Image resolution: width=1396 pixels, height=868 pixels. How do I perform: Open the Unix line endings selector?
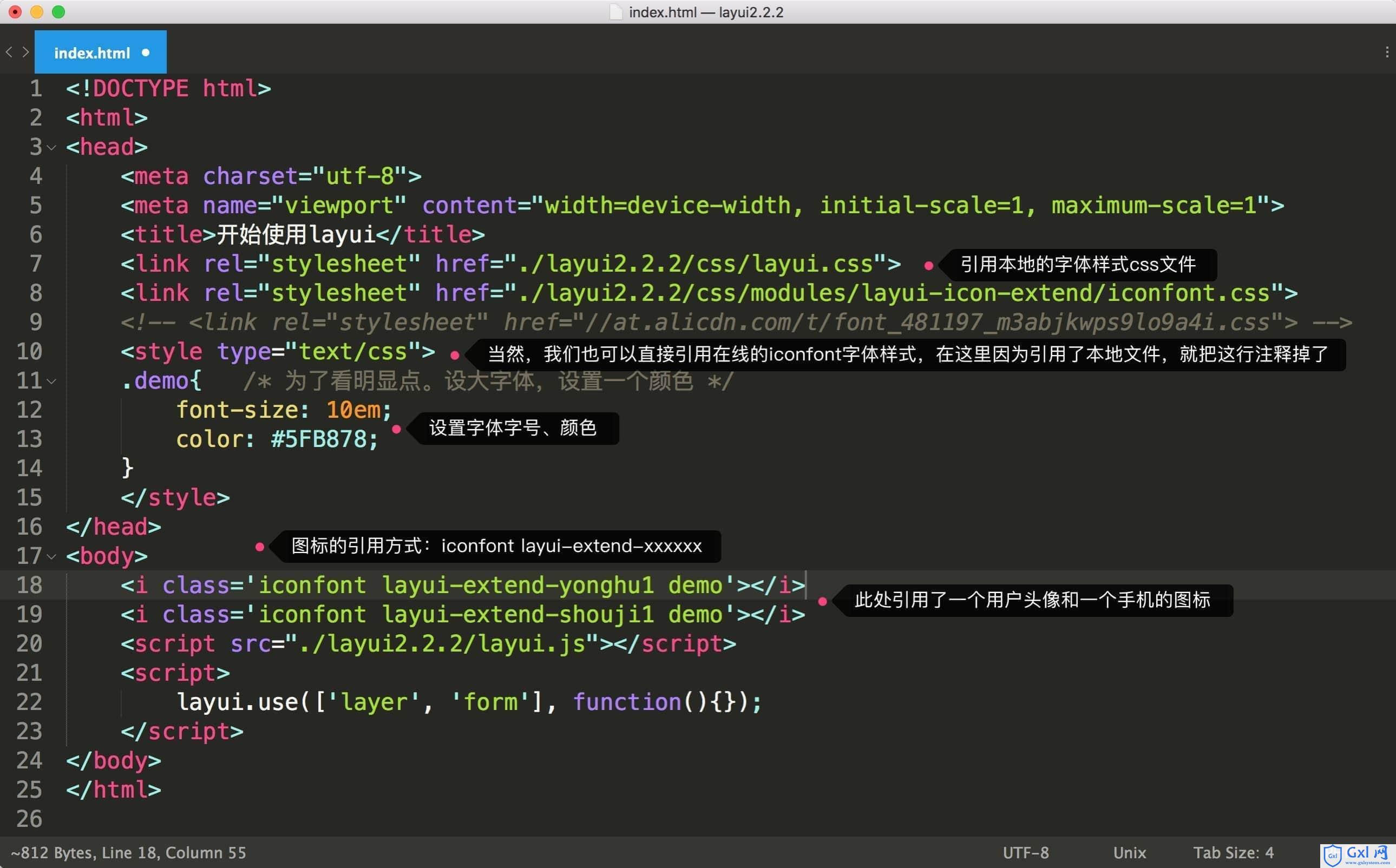1130,852
